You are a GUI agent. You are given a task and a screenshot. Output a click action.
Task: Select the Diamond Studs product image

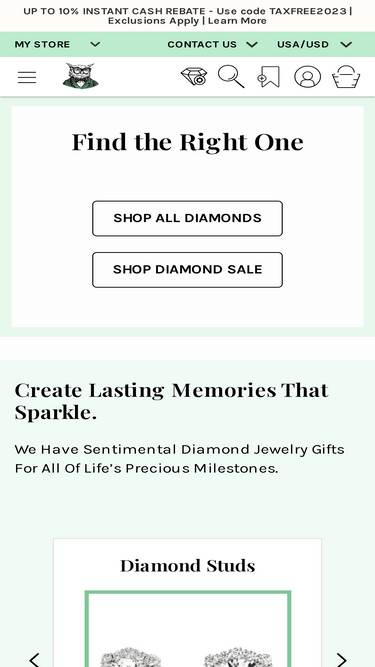pyautogui.click(x=188, y=629)
